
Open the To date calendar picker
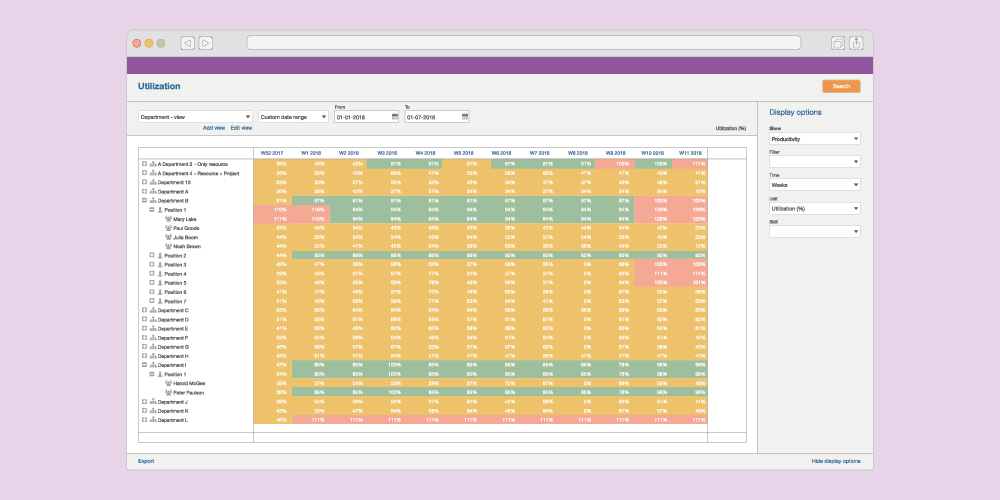pos(465,117)
